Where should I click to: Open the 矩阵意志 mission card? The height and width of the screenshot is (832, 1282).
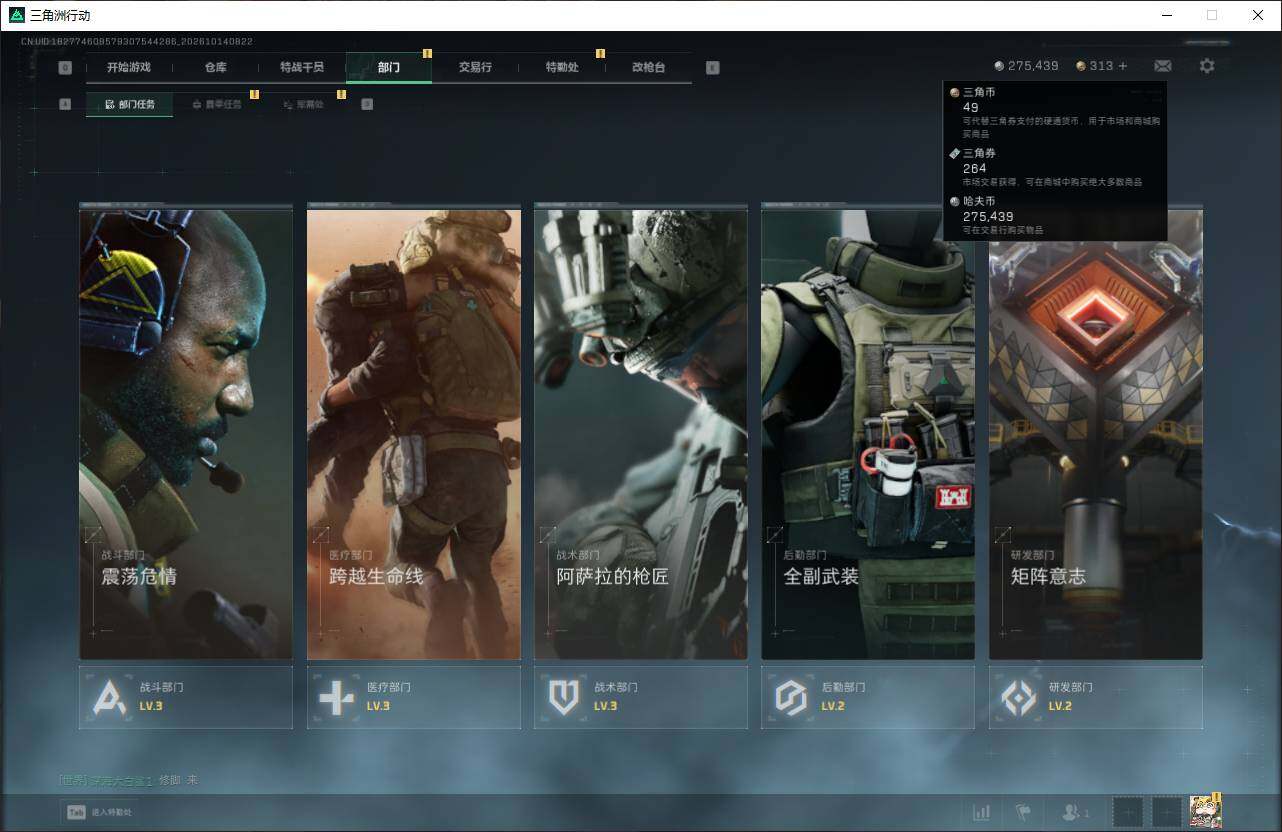[x=1096, y=432]
